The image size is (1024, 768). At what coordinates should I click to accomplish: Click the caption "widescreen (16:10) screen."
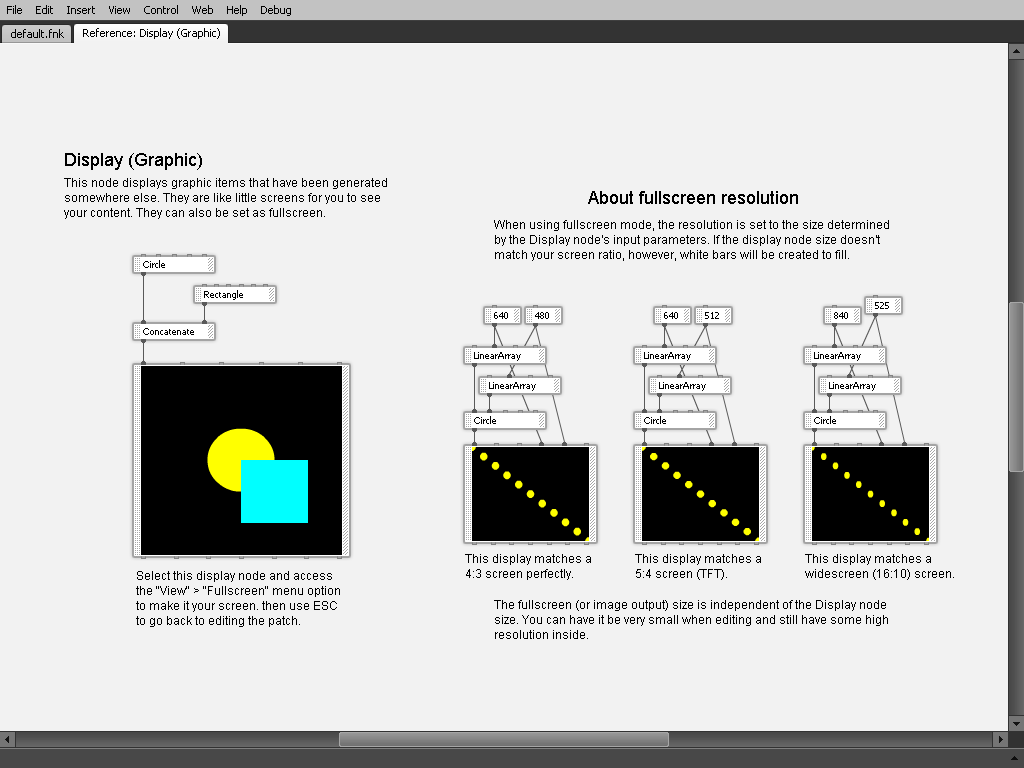click(879, 574)
